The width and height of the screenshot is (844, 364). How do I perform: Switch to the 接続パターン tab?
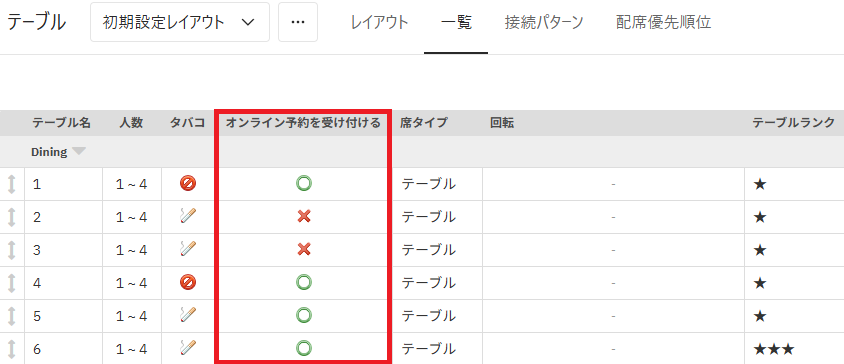[x=544, y=23]
